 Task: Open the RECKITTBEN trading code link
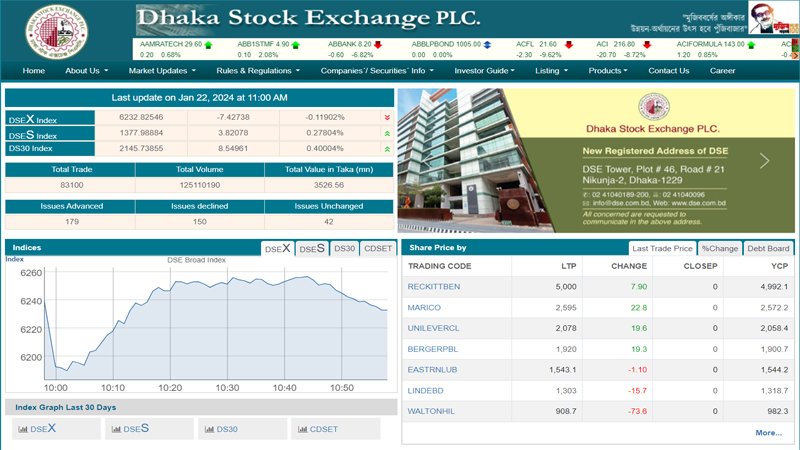click(x=434, y=287)
